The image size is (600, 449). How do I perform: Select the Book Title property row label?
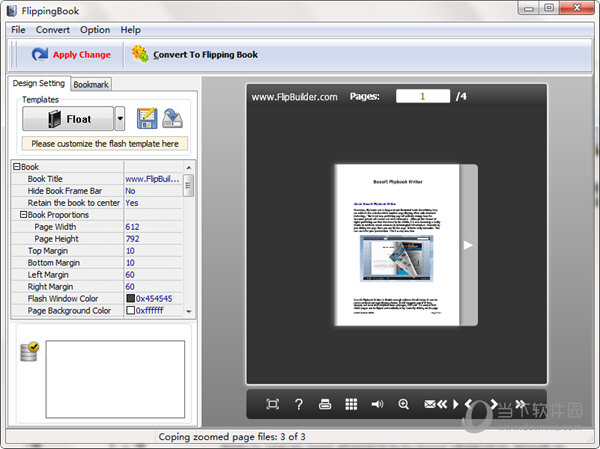(45, 179)
